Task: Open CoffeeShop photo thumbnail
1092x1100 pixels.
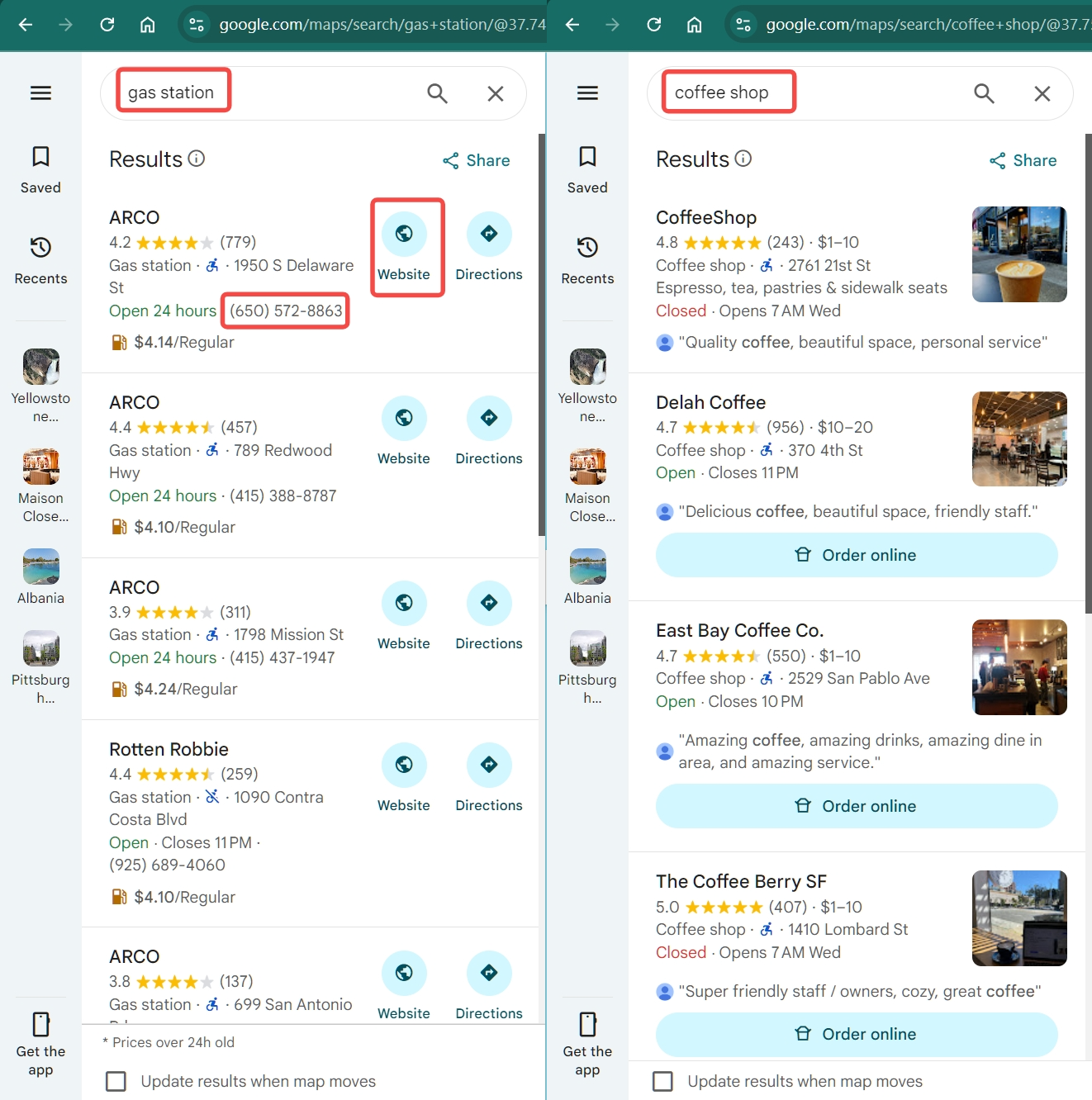Action: pyautogui.click(x=1019, y=254)
